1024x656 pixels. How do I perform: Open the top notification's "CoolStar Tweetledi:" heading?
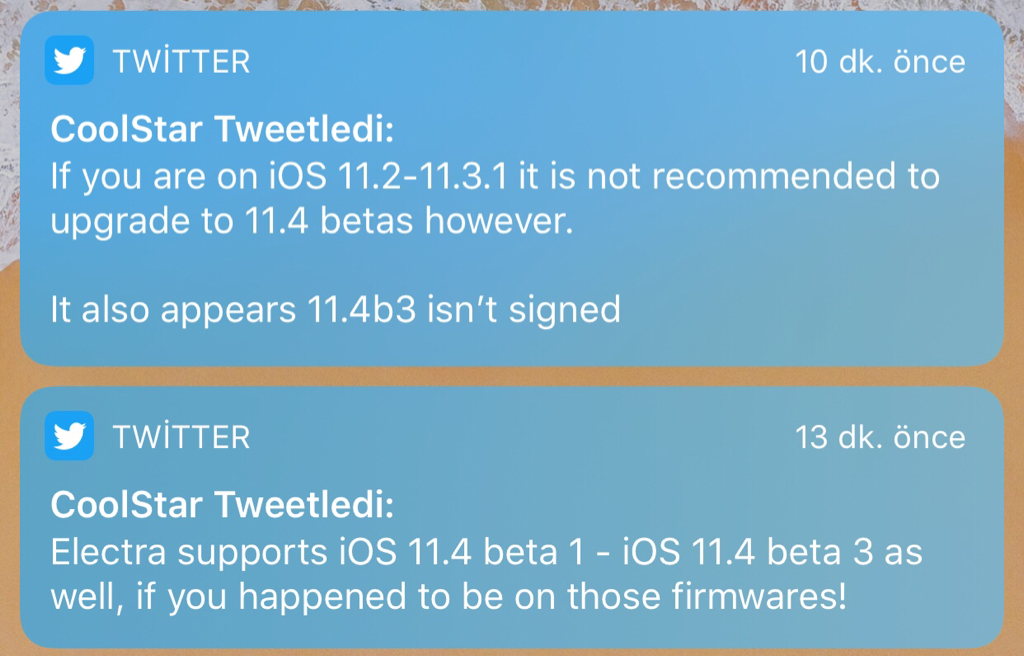point(222,131)
